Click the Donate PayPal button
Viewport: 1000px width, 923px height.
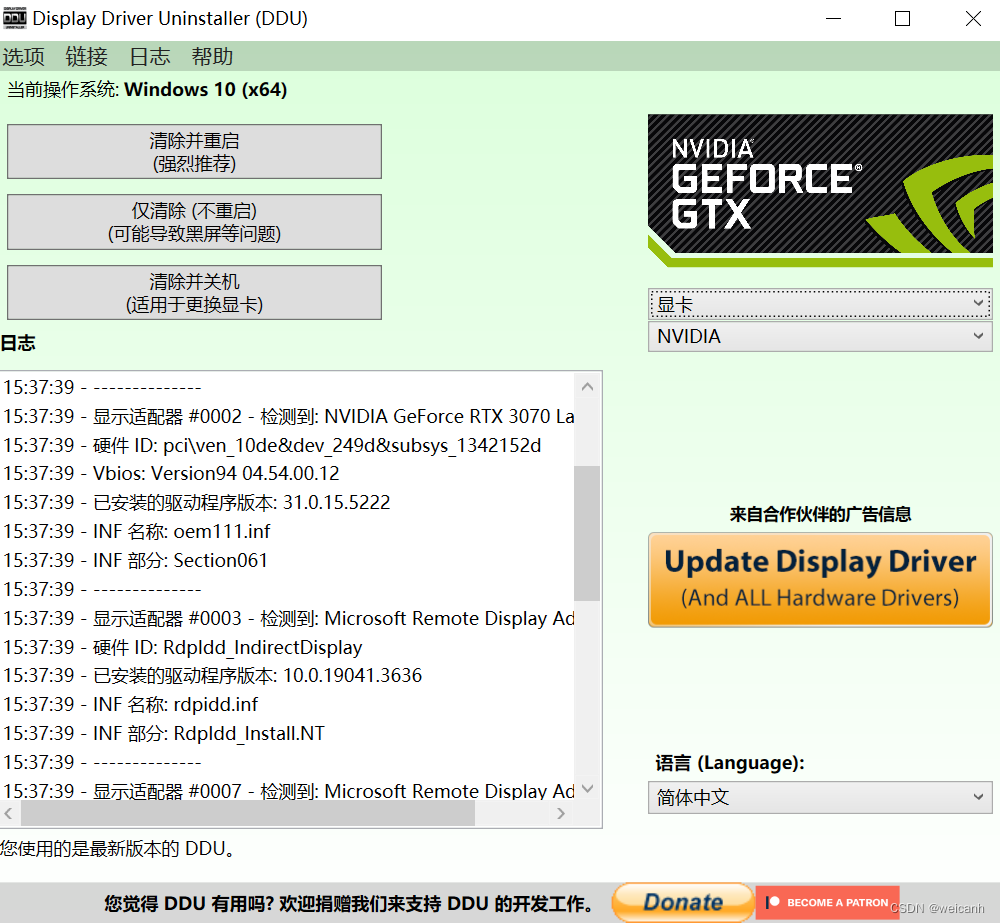(x=683, y=903)
